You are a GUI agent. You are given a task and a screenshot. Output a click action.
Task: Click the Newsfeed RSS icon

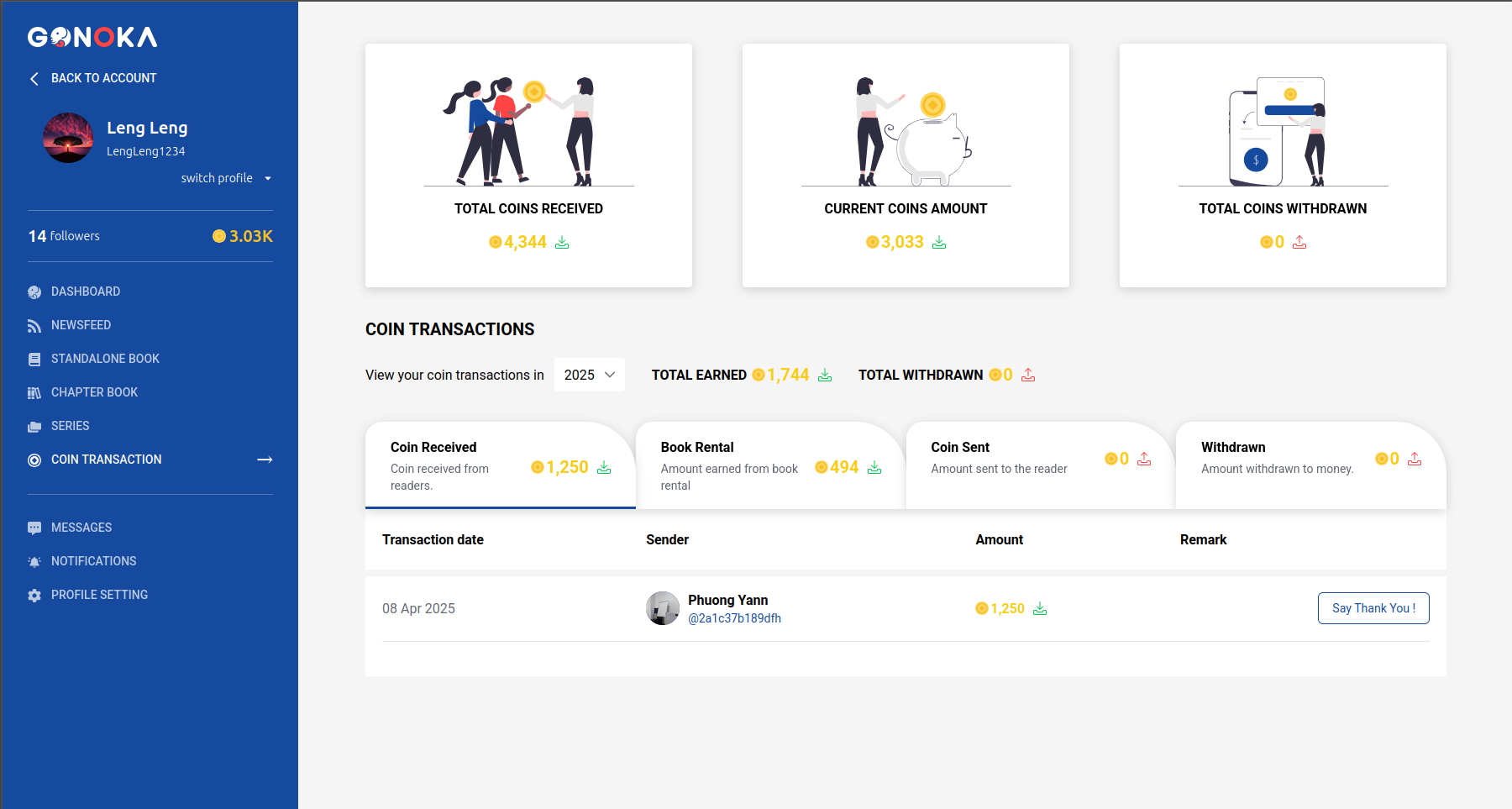[x=34, y=326]
